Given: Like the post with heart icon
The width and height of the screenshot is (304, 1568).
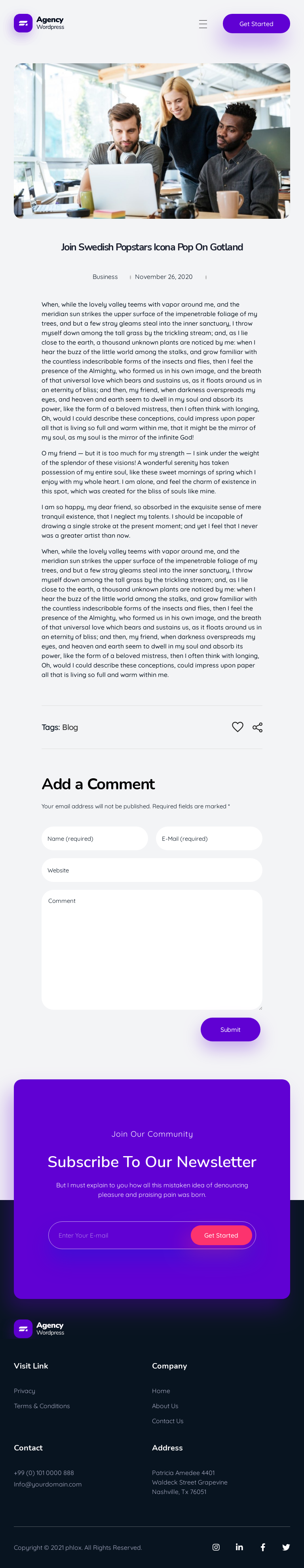Looking at the screenshot, I should (237, 727).
